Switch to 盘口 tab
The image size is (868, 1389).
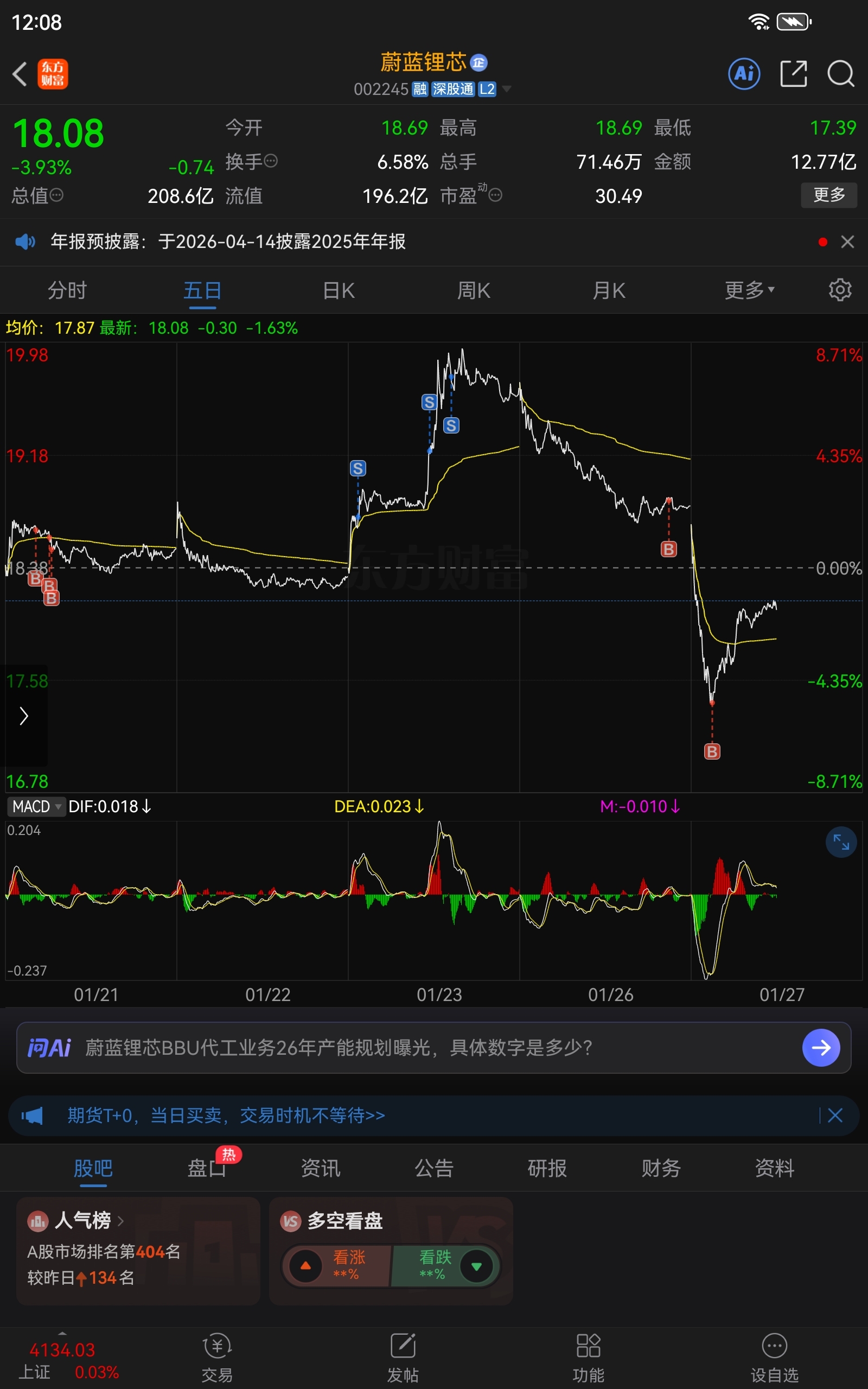click(x=207, y=1168)
